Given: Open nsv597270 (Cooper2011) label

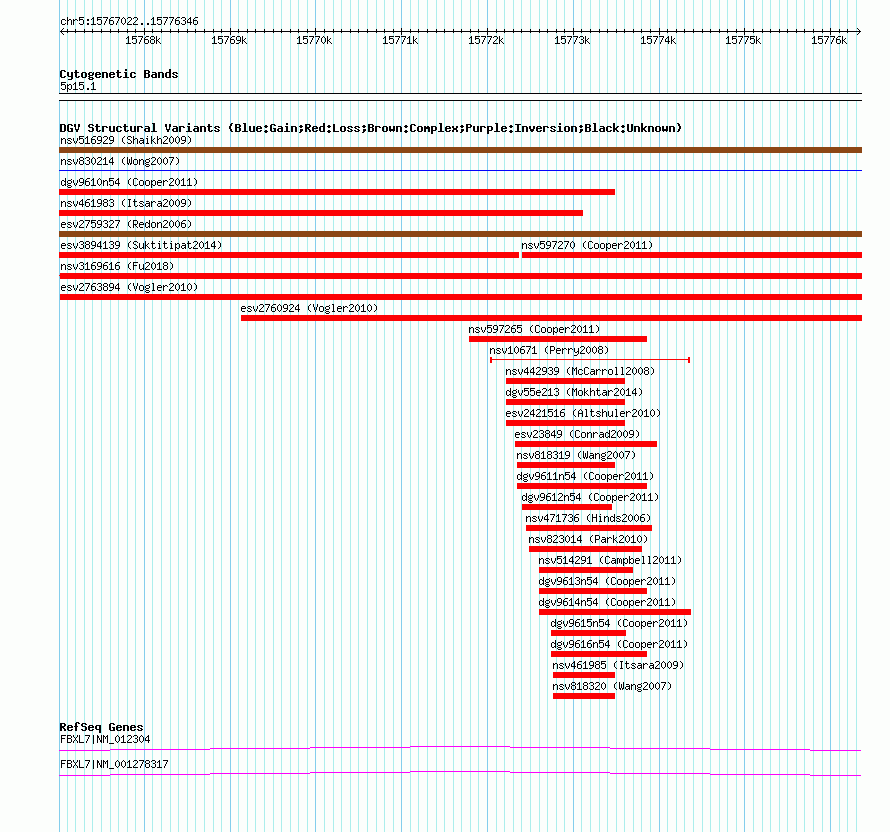Looking at the screenshot, I should [587, 245].
